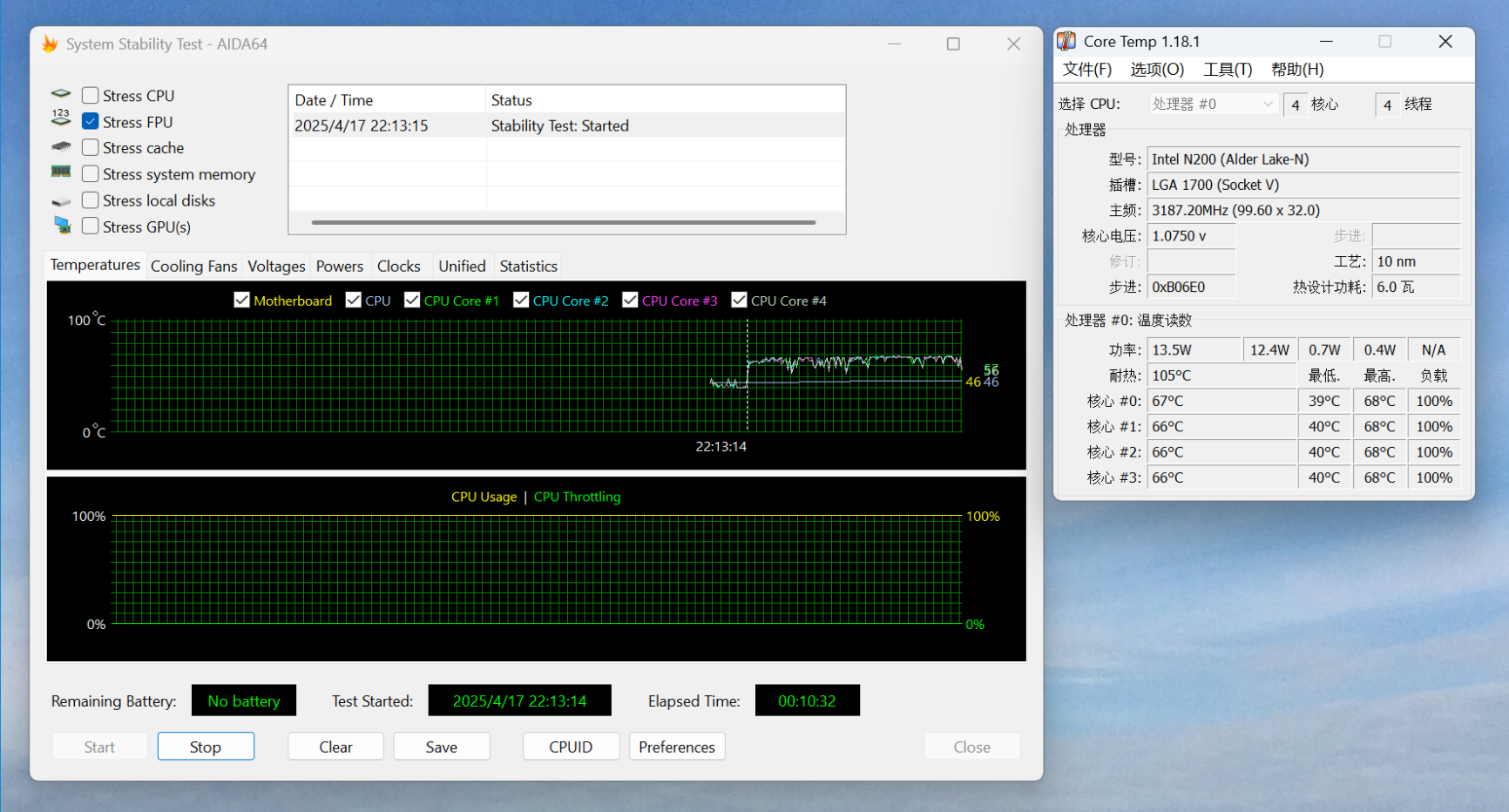1509x812 pixels.
Task: Toggle CPU Core #3 graph checkbox
Action: click(630, 300)
